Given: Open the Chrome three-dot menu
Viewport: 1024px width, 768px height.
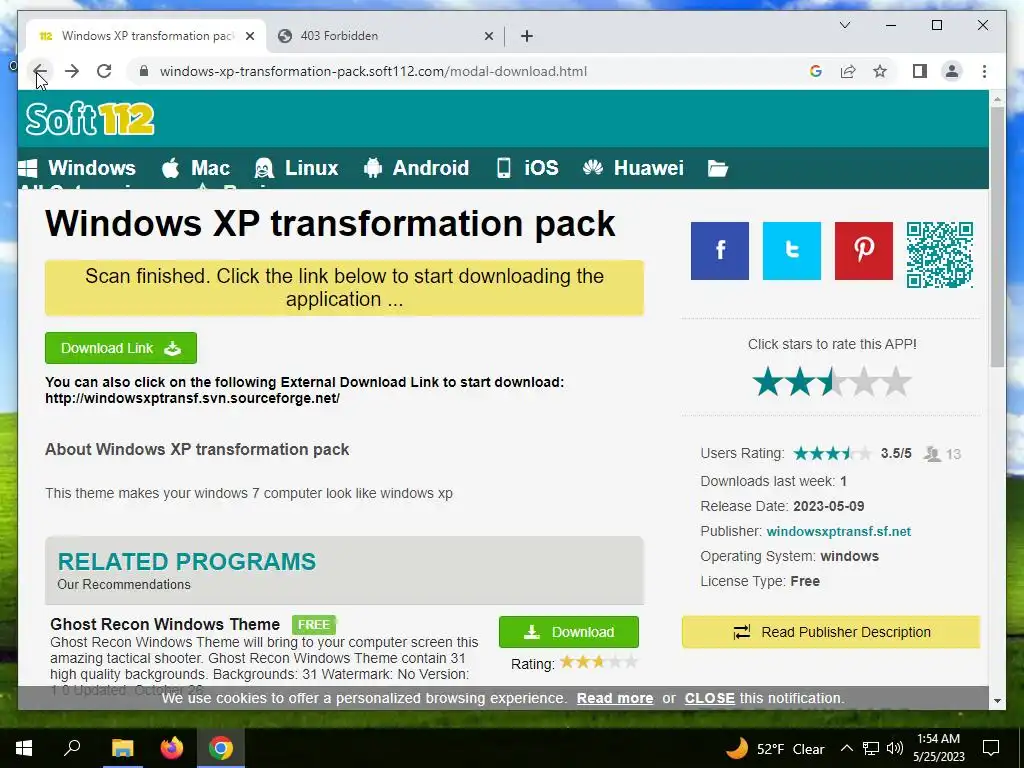Looking at the screenshot, I should tap(984, 71).
